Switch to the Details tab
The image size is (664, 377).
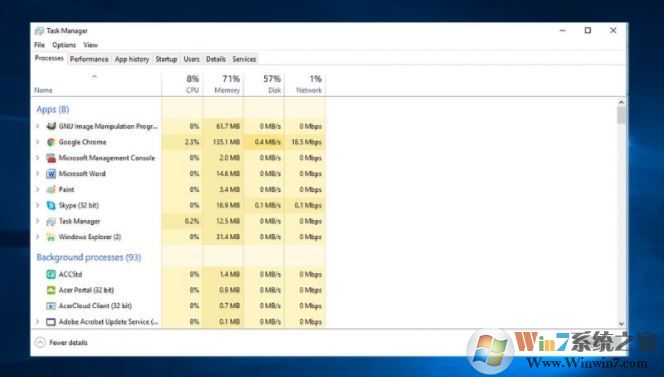[x=216, y=59]
